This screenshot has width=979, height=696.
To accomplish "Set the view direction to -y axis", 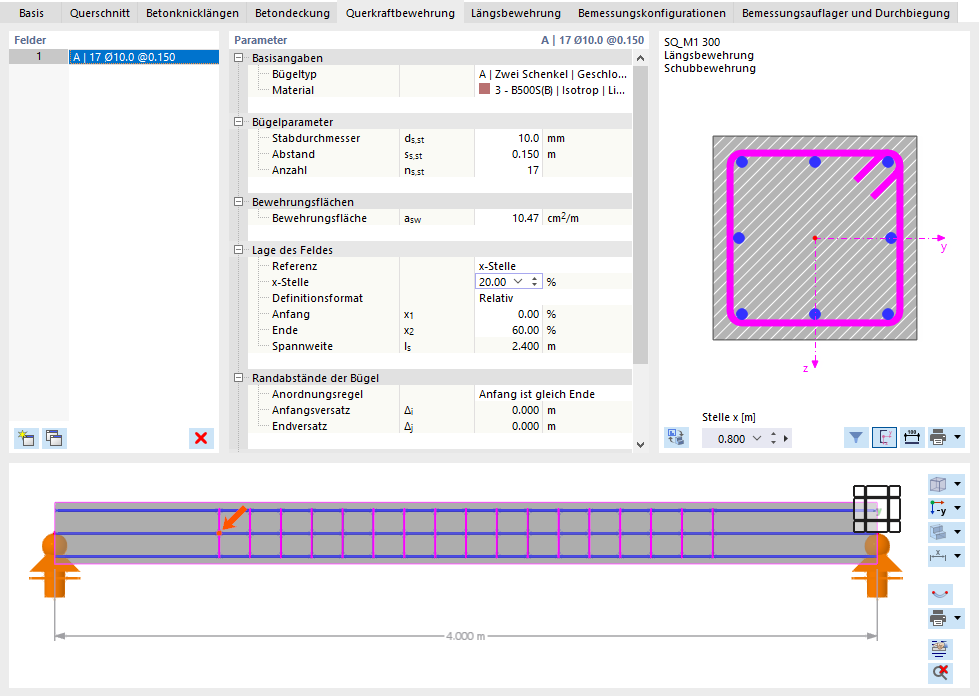I will click(938, 508).
